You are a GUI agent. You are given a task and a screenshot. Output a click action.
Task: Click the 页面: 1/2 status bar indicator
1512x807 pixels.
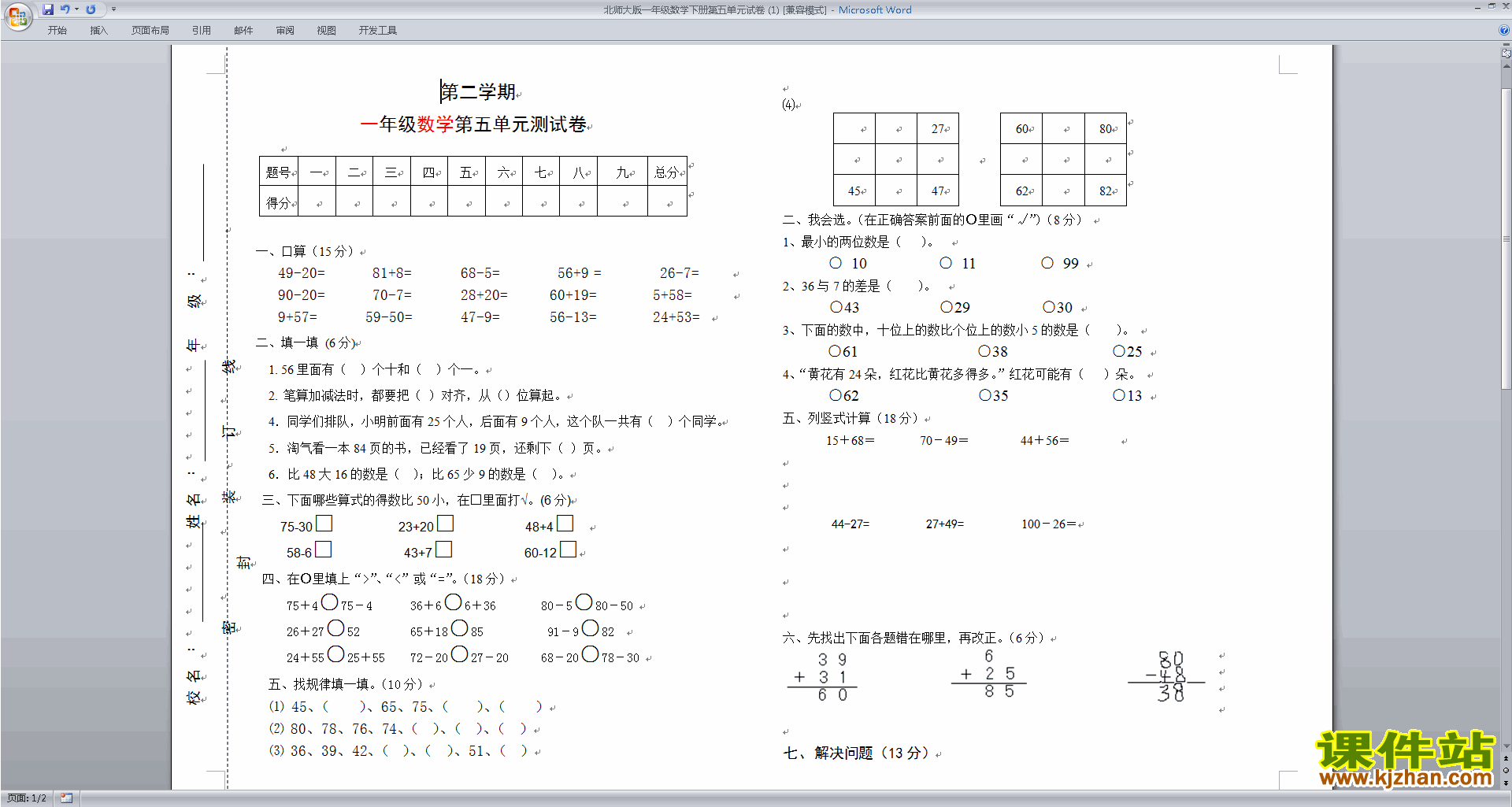click(27, 798)
